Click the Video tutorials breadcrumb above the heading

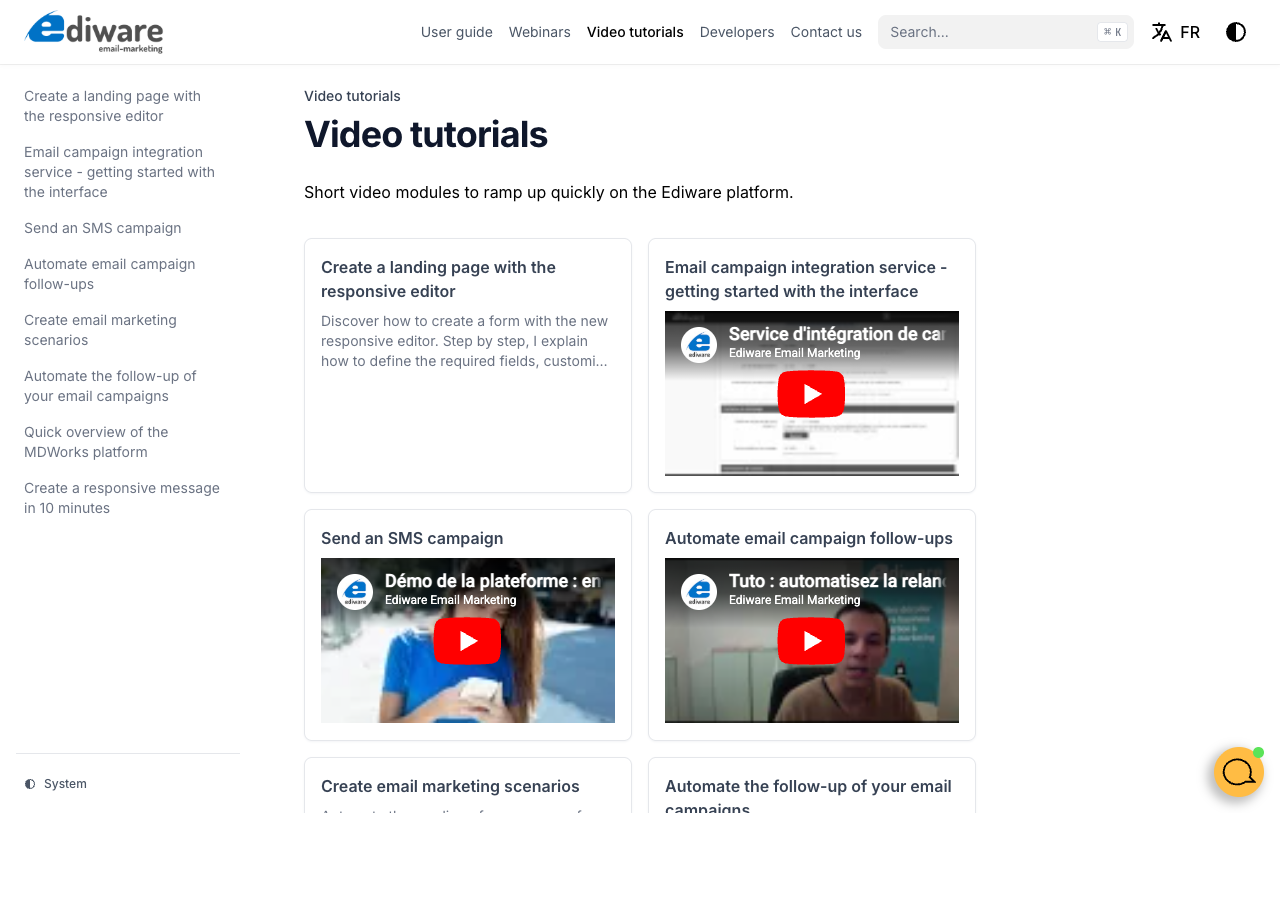[x=352, y=96]
